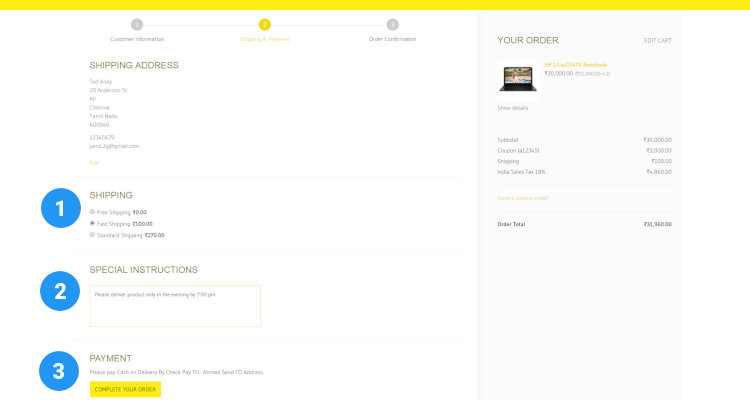Click the gray step 3 circle icon
This screenshot has width=750, height=400.
click(x=392, y=24)
